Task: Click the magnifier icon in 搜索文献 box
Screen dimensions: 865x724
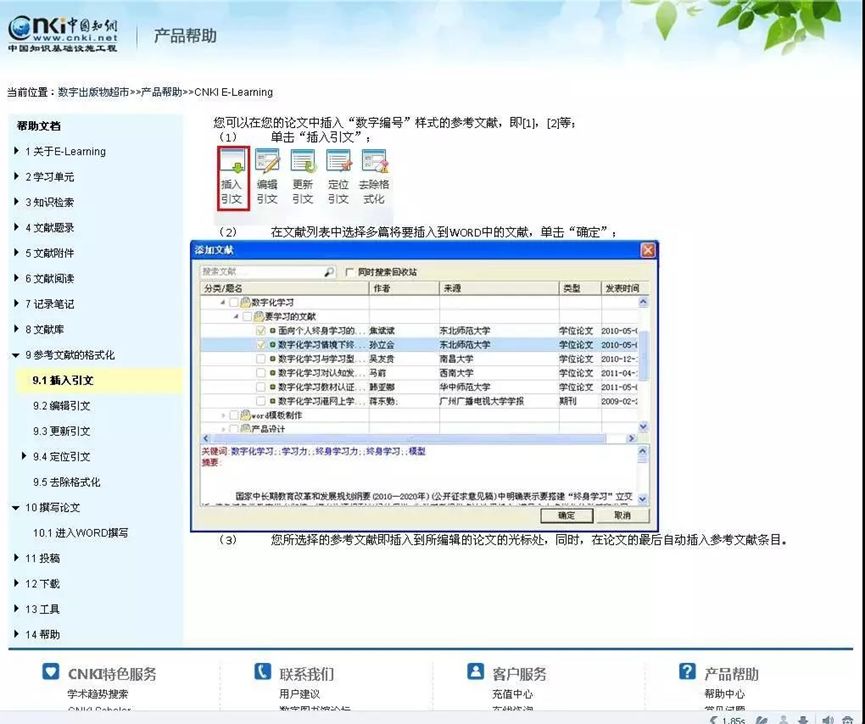Action: [x=329, y=272]
